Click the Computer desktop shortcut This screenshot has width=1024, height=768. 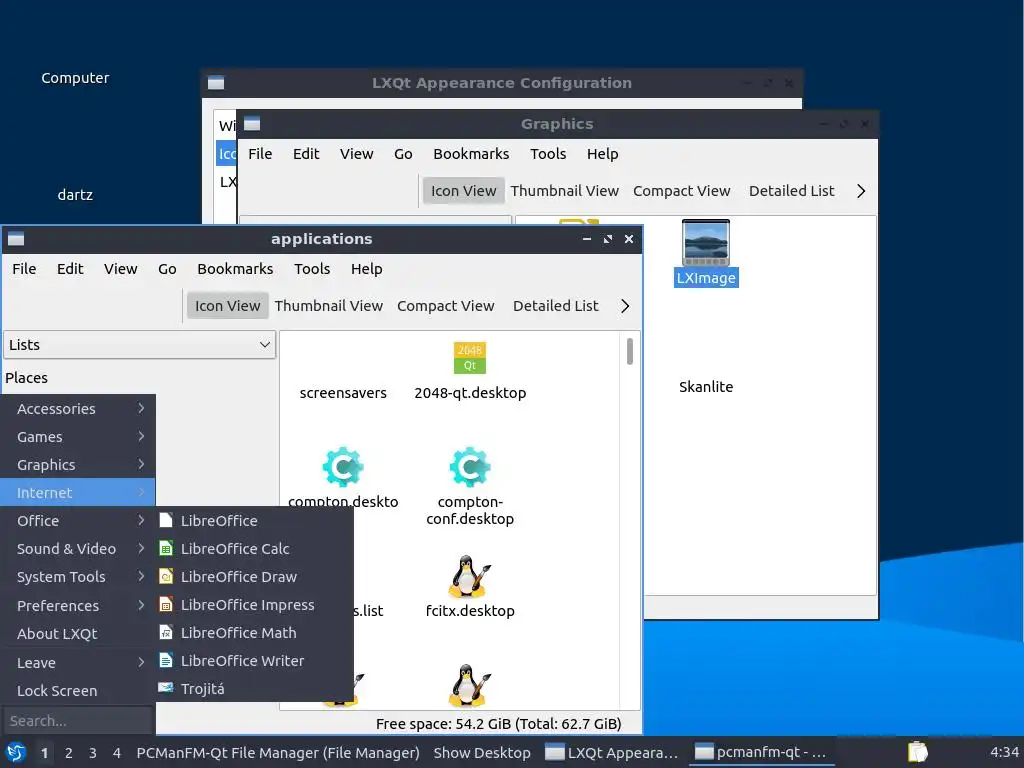coord(75,78)
